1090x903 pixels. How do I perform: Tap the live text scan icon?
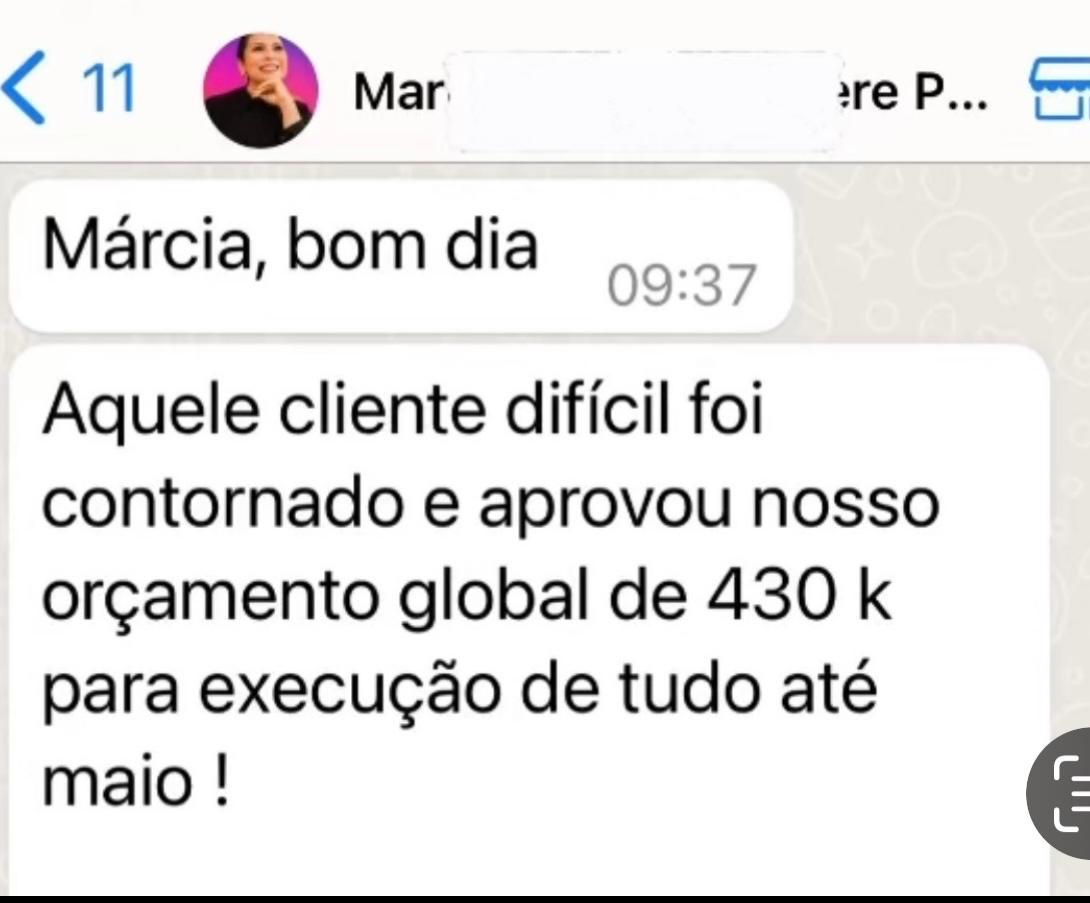pyautogui.click(x=1061, y=794)
